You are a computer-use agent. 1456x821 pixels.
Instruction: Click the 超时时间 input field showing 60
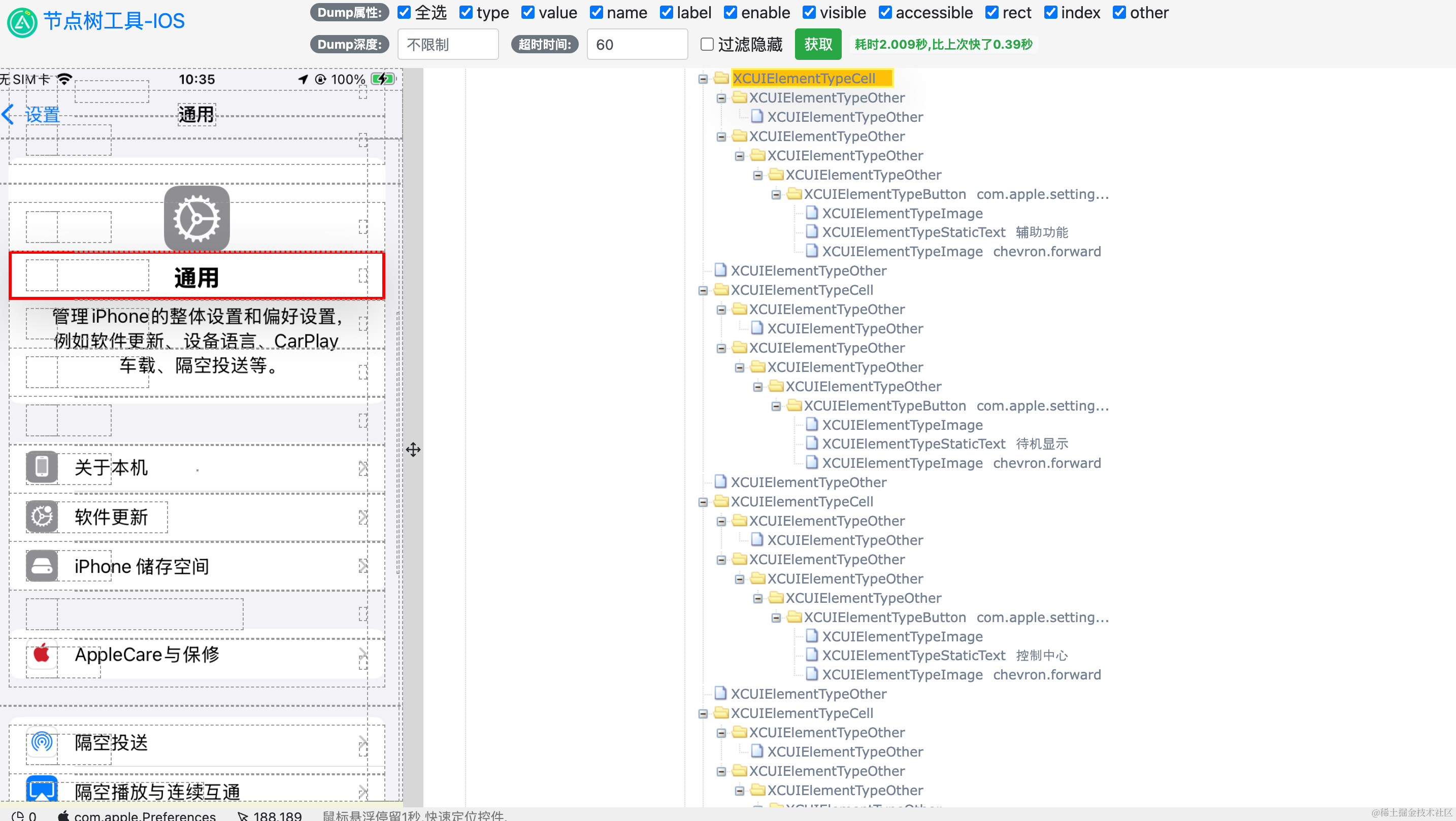[637, 44]
